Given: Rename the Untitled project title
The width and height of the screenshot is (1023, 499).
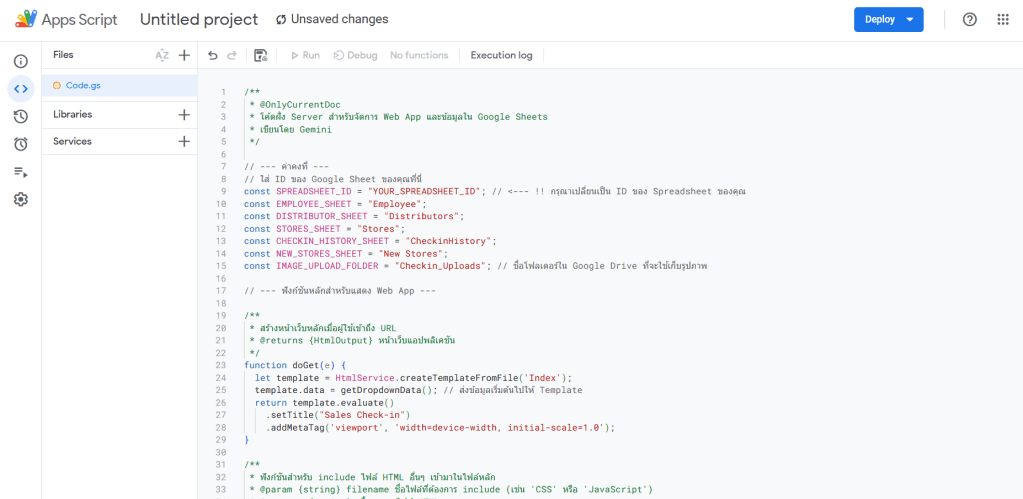Looking at the screenshot, I should [199, 20].
